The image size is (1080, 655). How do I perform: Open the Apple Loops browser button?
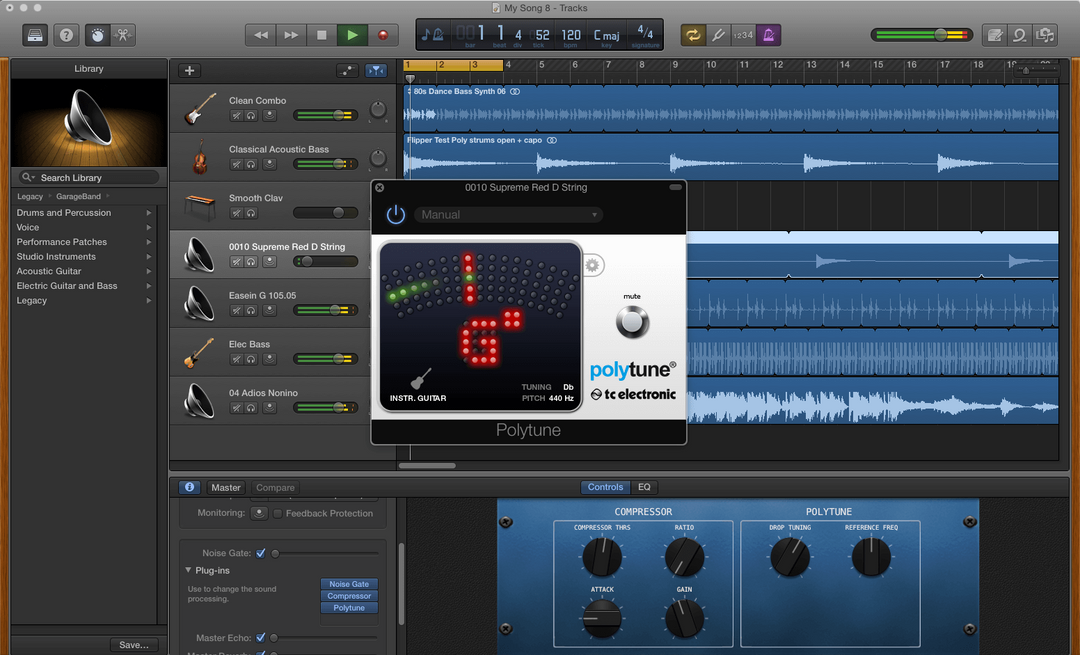tap(1019, 35)
